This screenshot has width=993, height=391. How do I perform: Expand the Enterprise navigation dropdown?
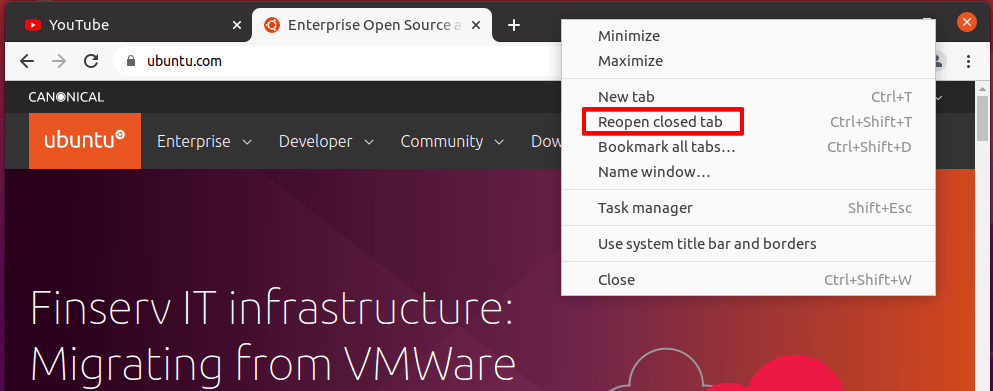205,141
